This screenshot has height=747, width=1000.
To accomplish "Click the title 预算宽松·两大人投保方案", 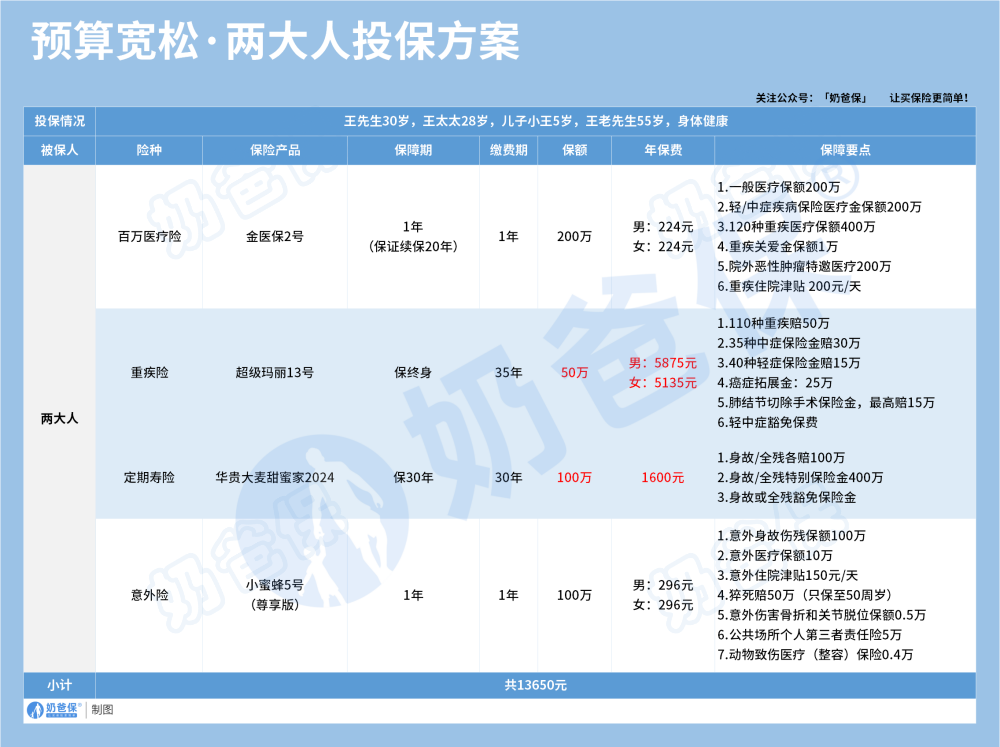I will 277,41.
